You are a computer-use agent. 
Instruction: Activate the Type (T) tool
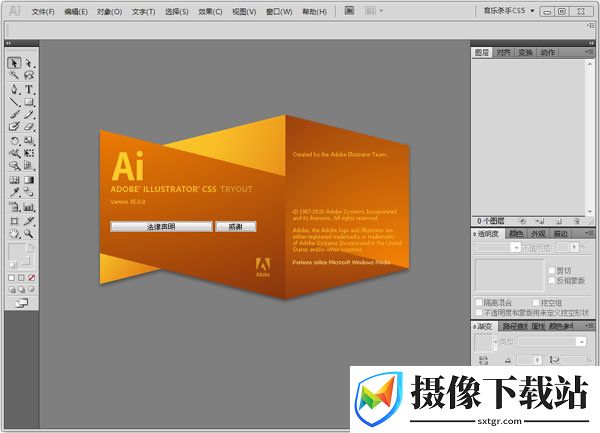click(29, 90)
